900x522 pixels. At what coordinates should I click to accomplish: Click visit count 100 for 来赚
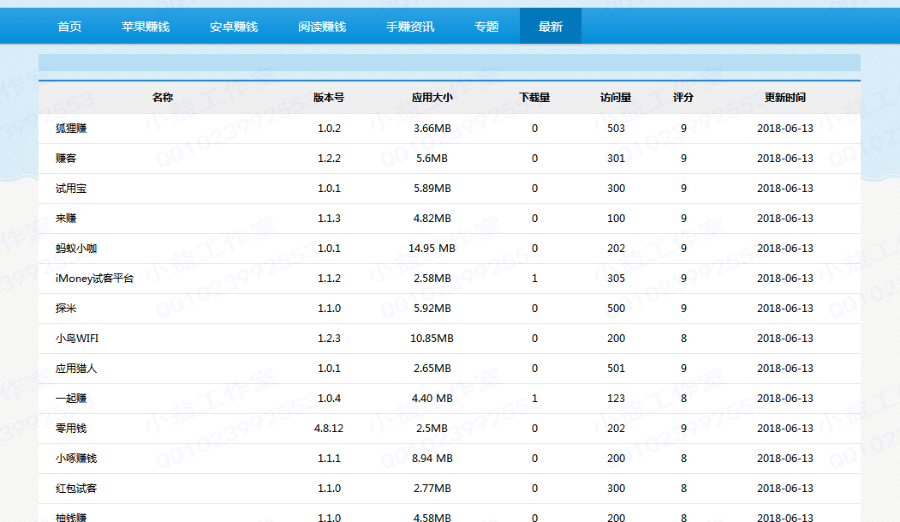[616, 218]
